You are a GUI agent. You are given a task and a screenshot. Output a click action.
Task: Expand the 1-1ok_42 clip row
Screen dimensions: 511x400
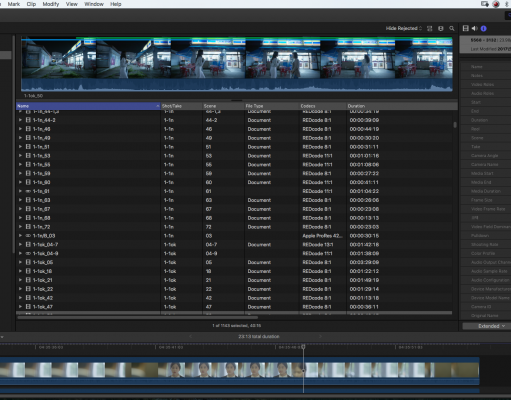point(20,298)
